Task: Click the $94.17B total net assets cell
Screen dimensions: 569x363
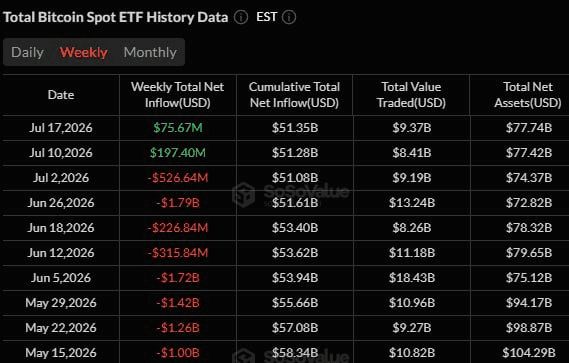Action: tap(529, 303)
